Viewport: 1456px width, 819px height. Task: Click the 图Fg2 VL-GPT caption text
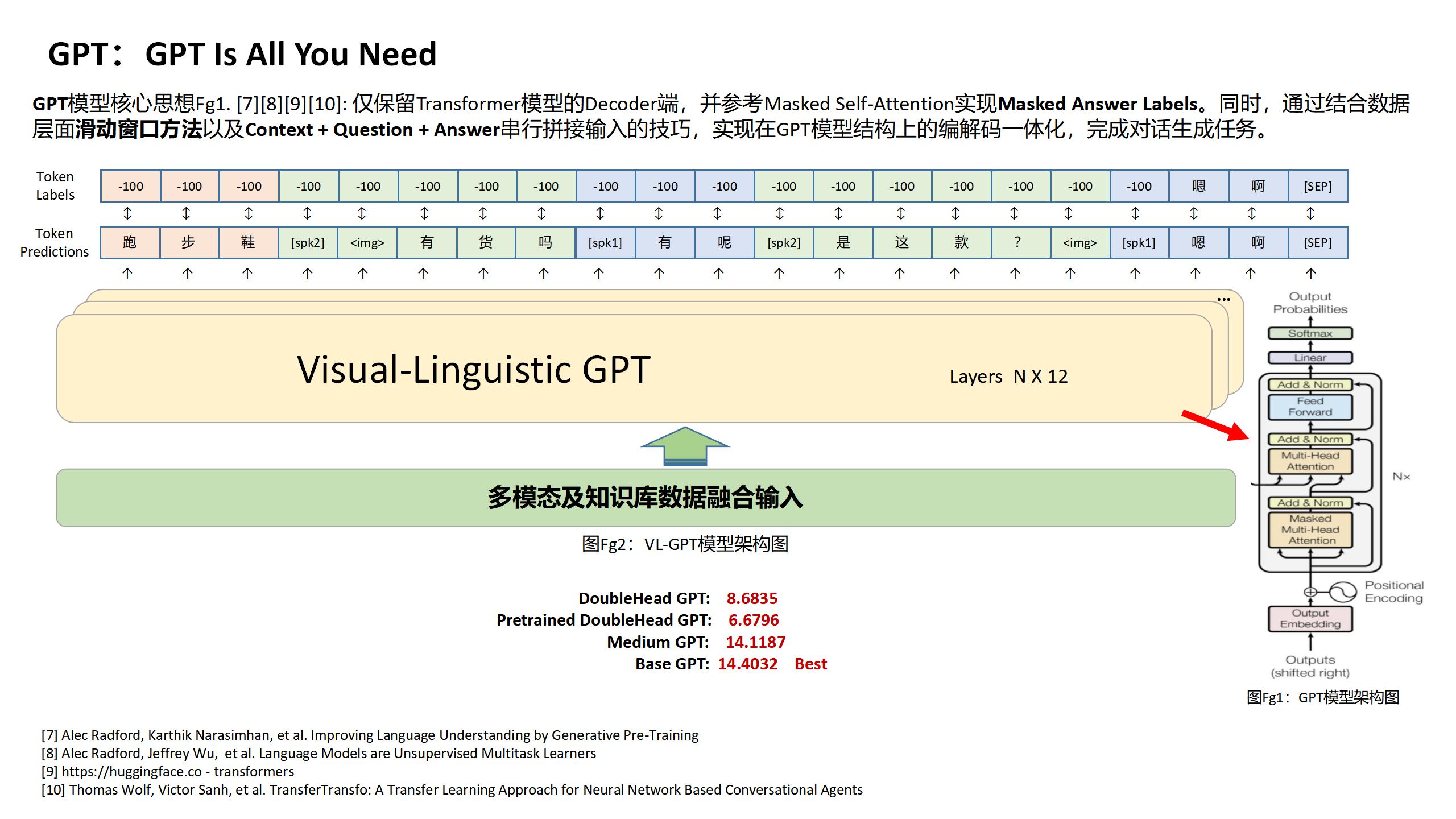click(x=685, y=544)
